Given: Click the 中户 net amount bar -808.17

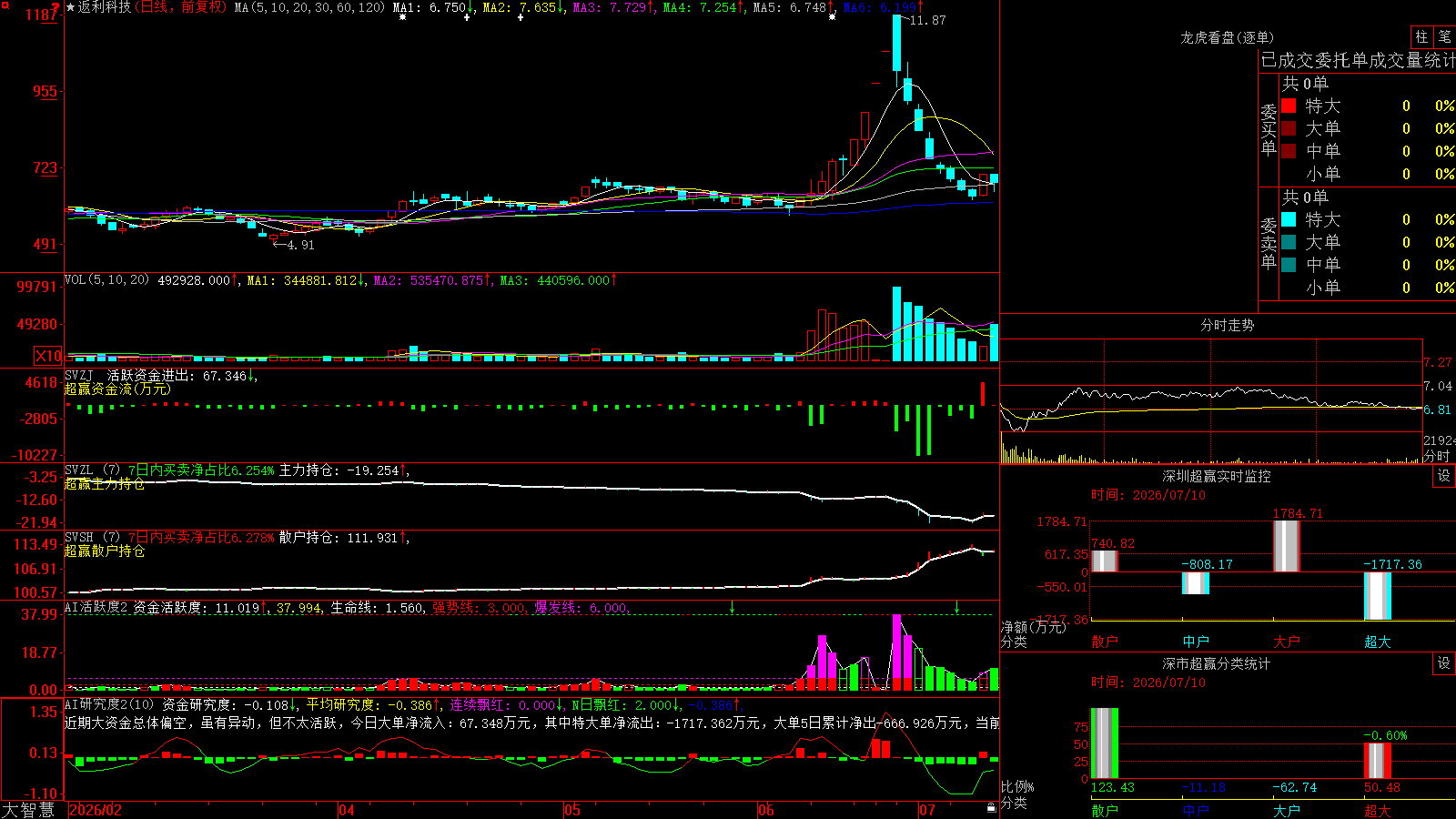Looking at the screenshot, I should pos(1196,583).
